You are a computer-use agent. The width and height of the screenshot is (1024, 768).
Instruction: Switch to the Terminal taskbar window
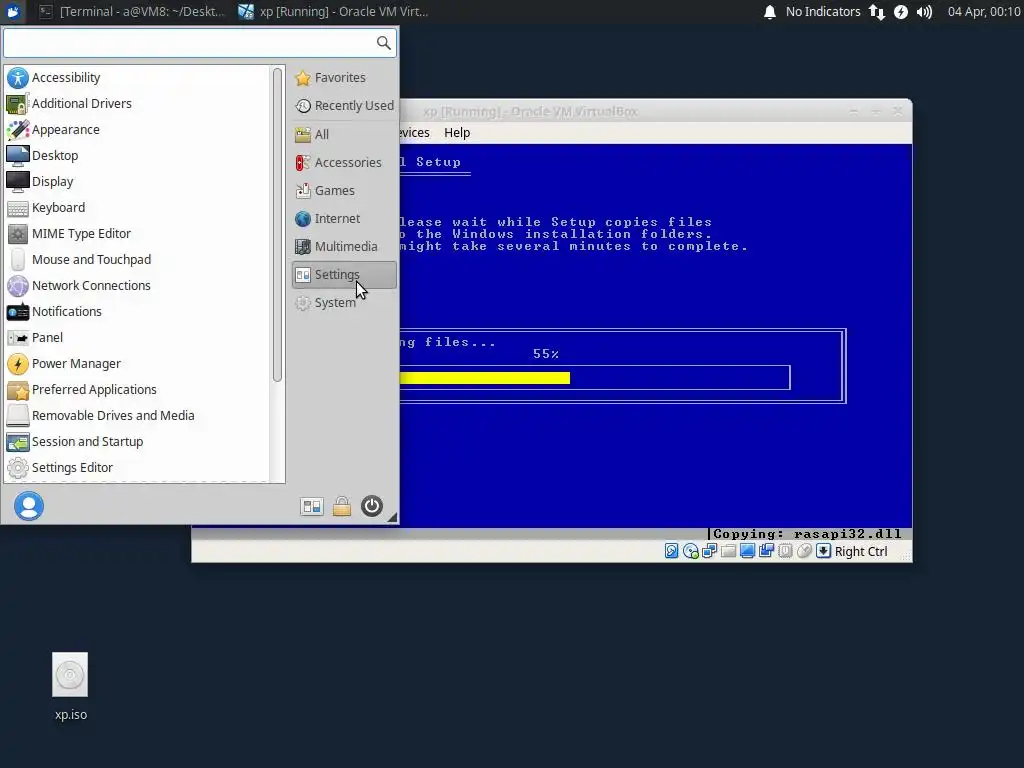(131, 12)
